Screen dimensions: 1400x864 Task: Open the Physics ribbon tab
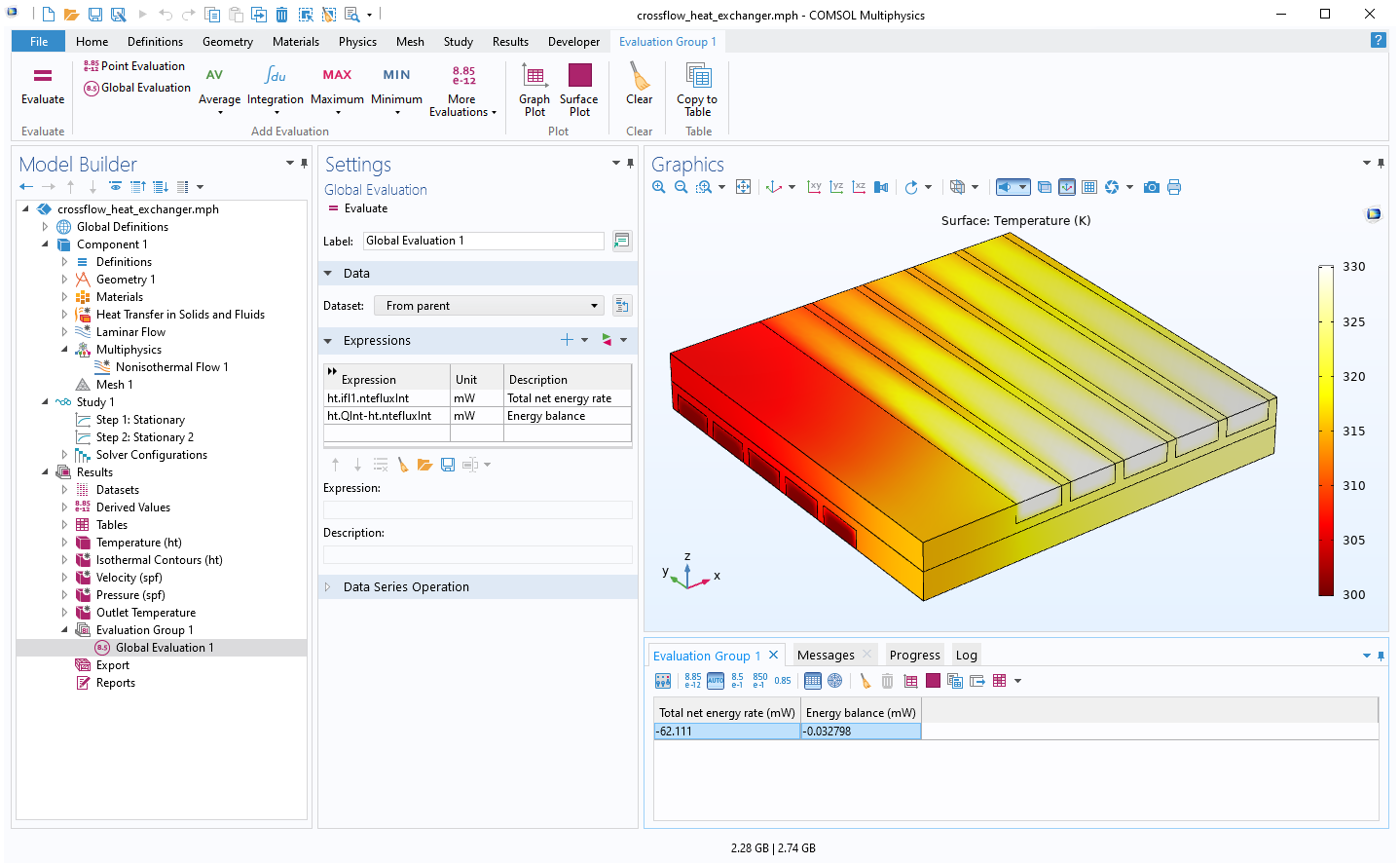click(357, 42)
